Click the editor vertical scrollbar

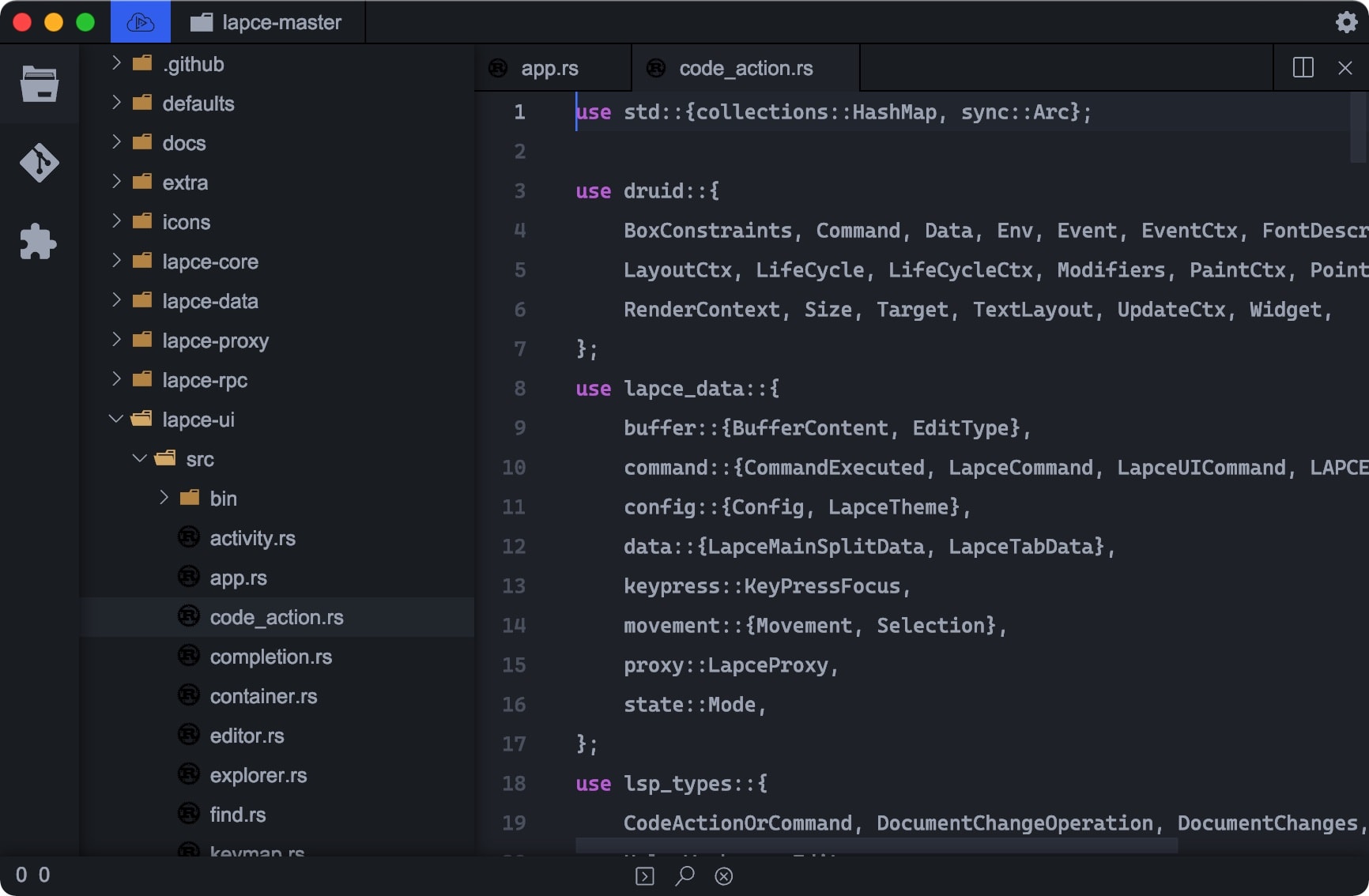point(1359,128)
